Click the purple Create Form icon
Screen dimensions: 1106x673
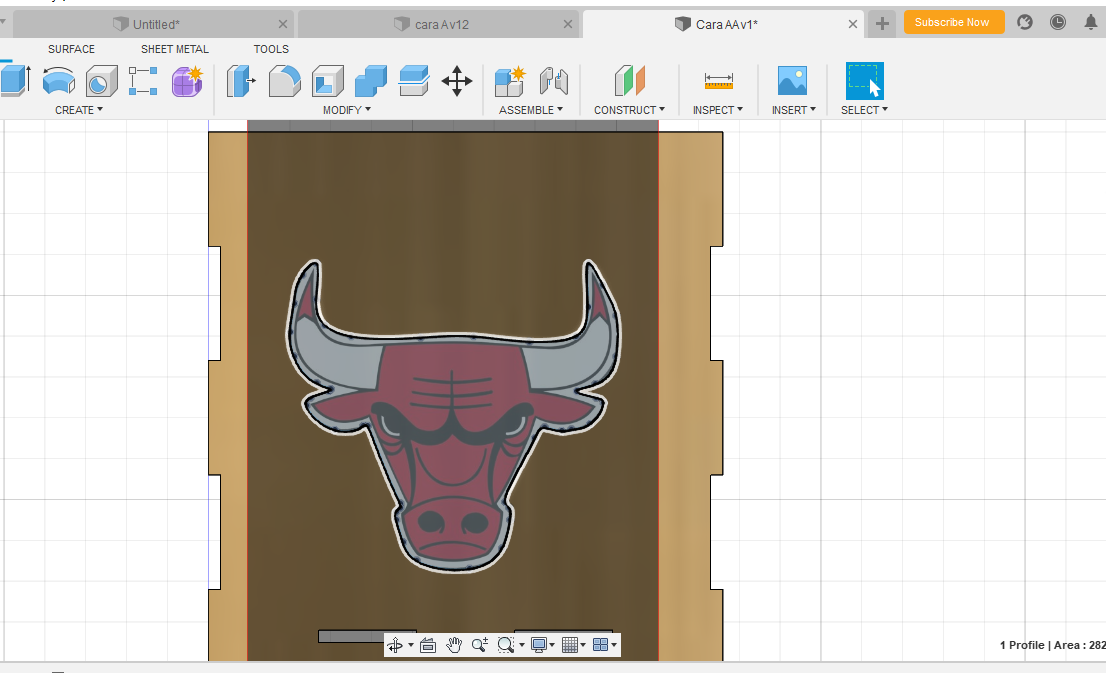[187, 81]
